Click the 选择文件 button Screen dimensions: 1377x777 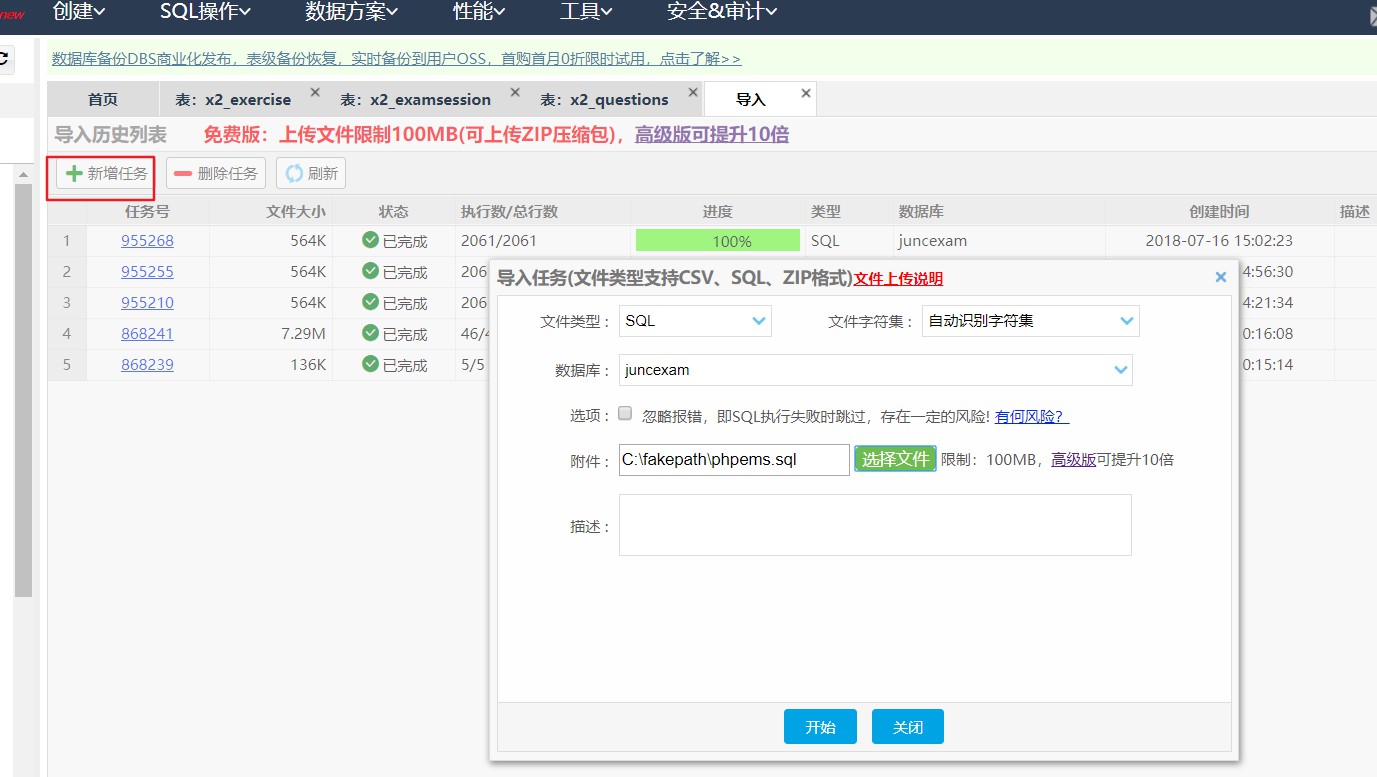click(x=895, y=459)
